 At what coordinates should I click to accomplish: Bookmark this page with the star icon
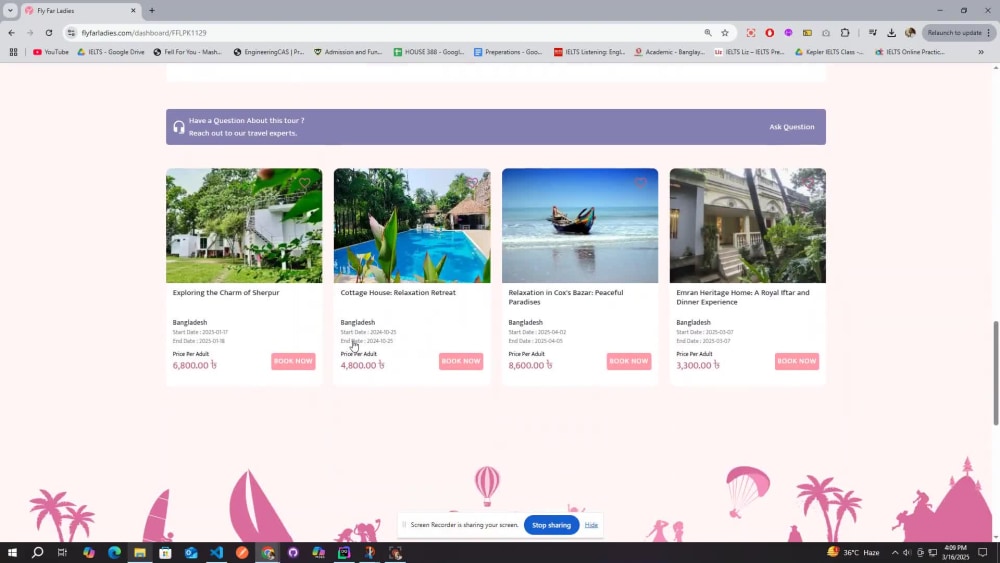pyautogui.click(x=725, y=33)
